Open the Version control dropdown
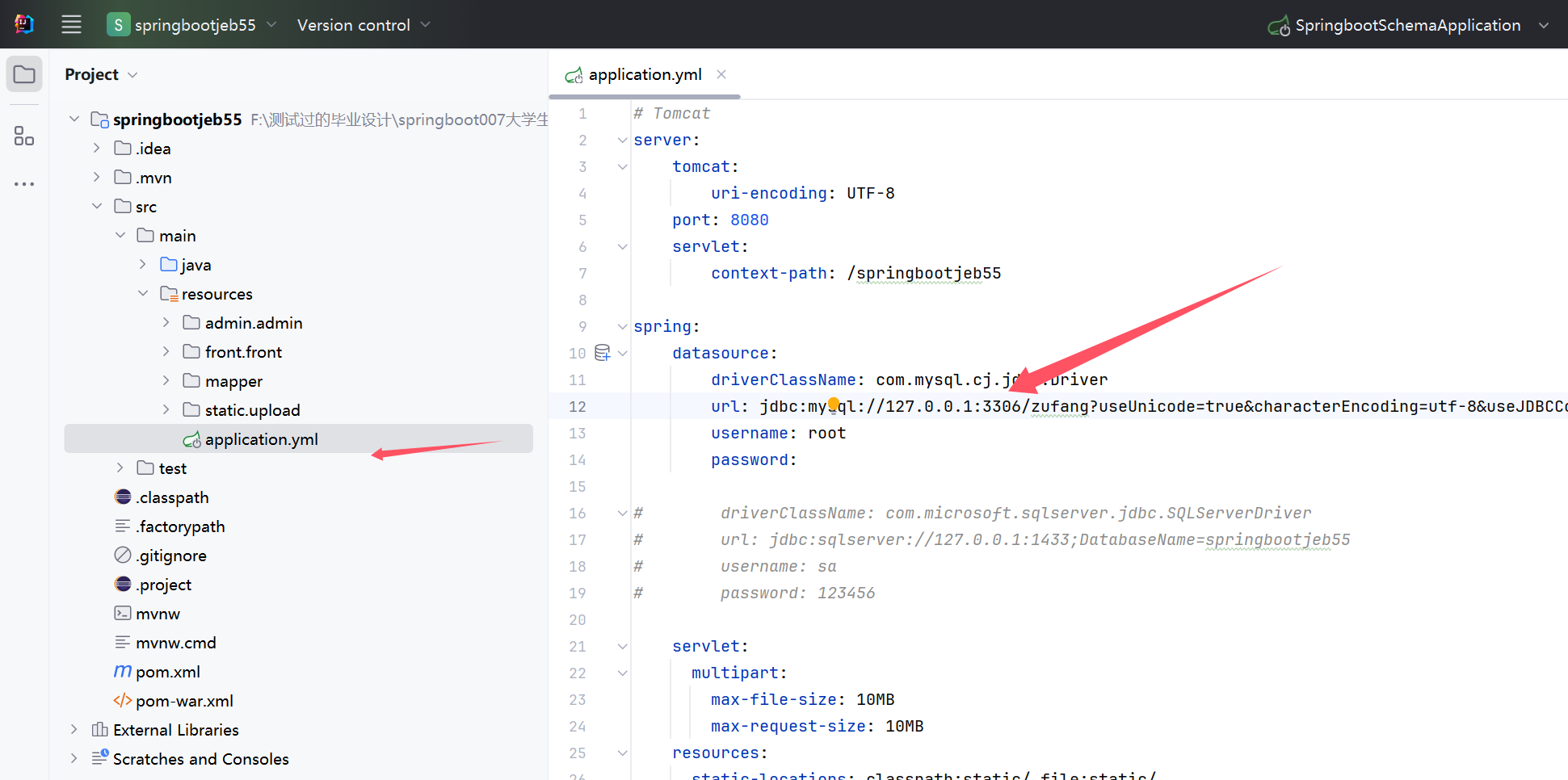The image size is (1568, 780). pyautogui.click(x=364, y=25)
